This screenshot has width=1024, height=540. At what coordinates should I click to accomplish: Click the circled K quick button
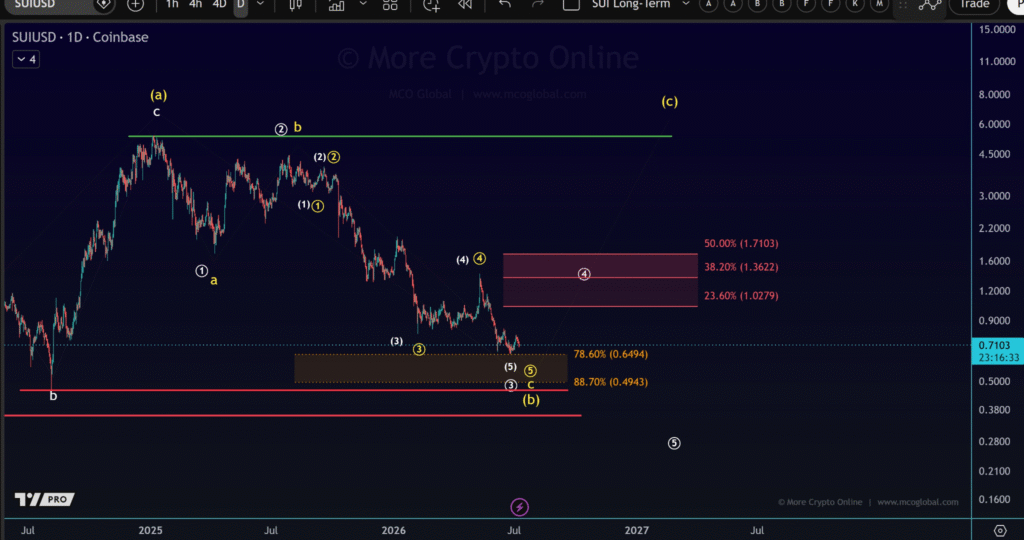(855, 5)
